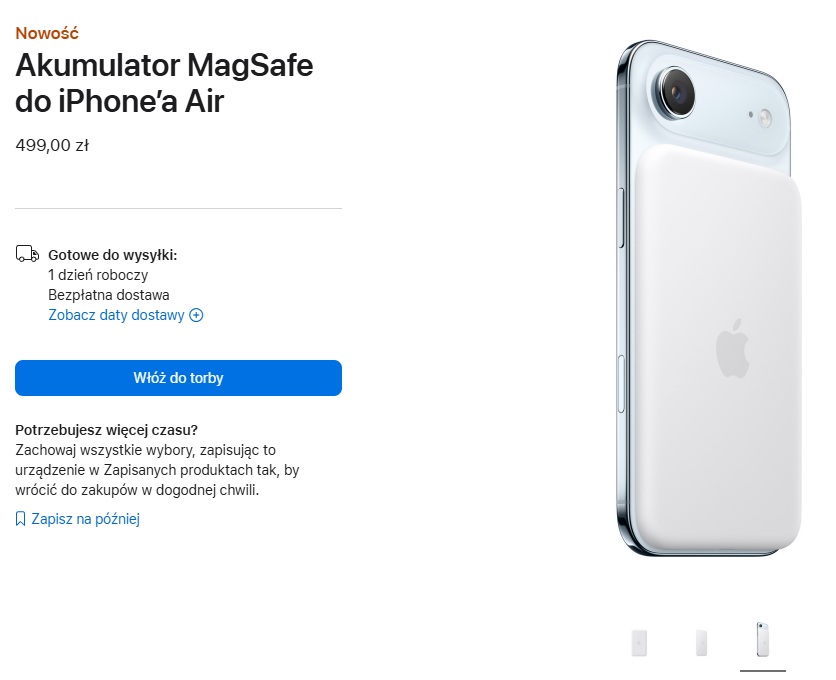Viewport: 836px width, 680px height.
Task: Click the camera lens on the iPhone image
Action: 677,93
